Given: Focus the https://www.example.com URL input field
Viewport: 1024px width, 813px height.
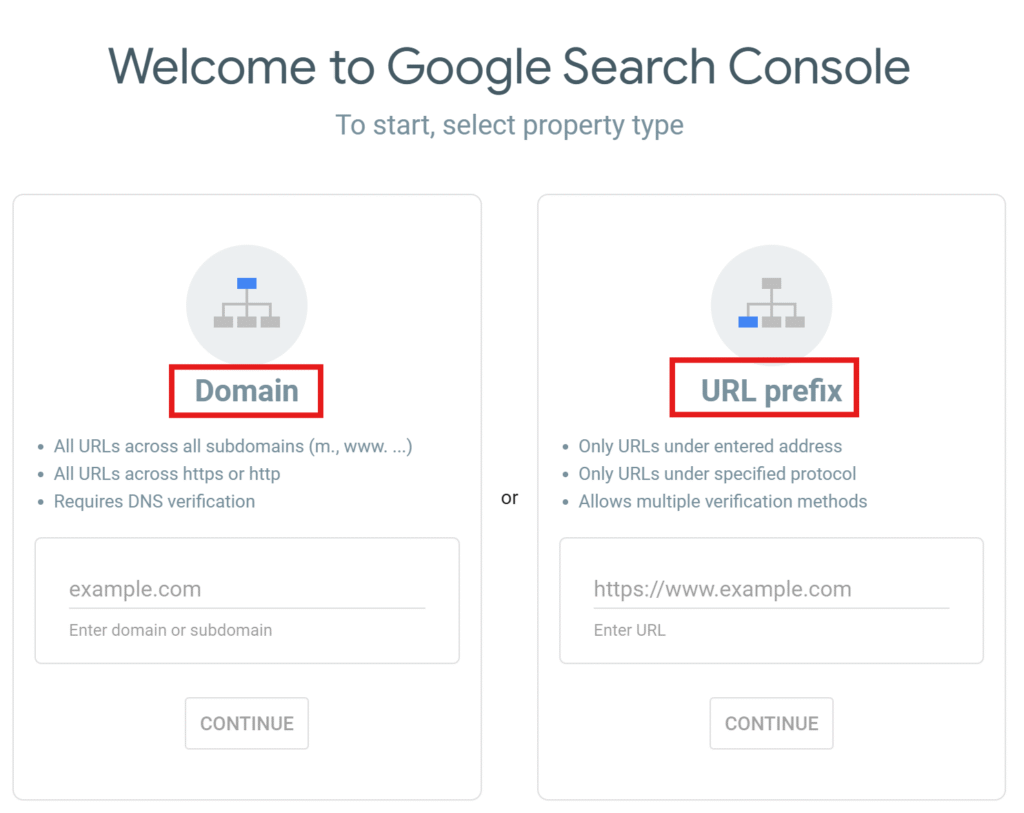Looking at the screenshot, I should point(771,589).
